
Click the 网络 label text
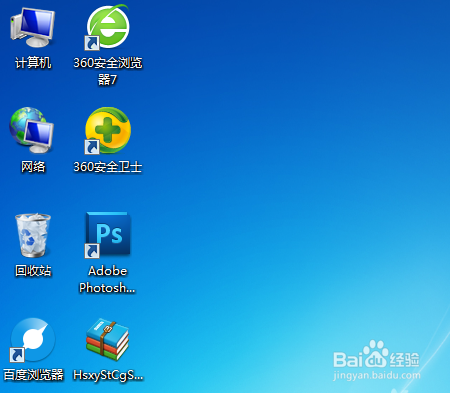[33, 167]
